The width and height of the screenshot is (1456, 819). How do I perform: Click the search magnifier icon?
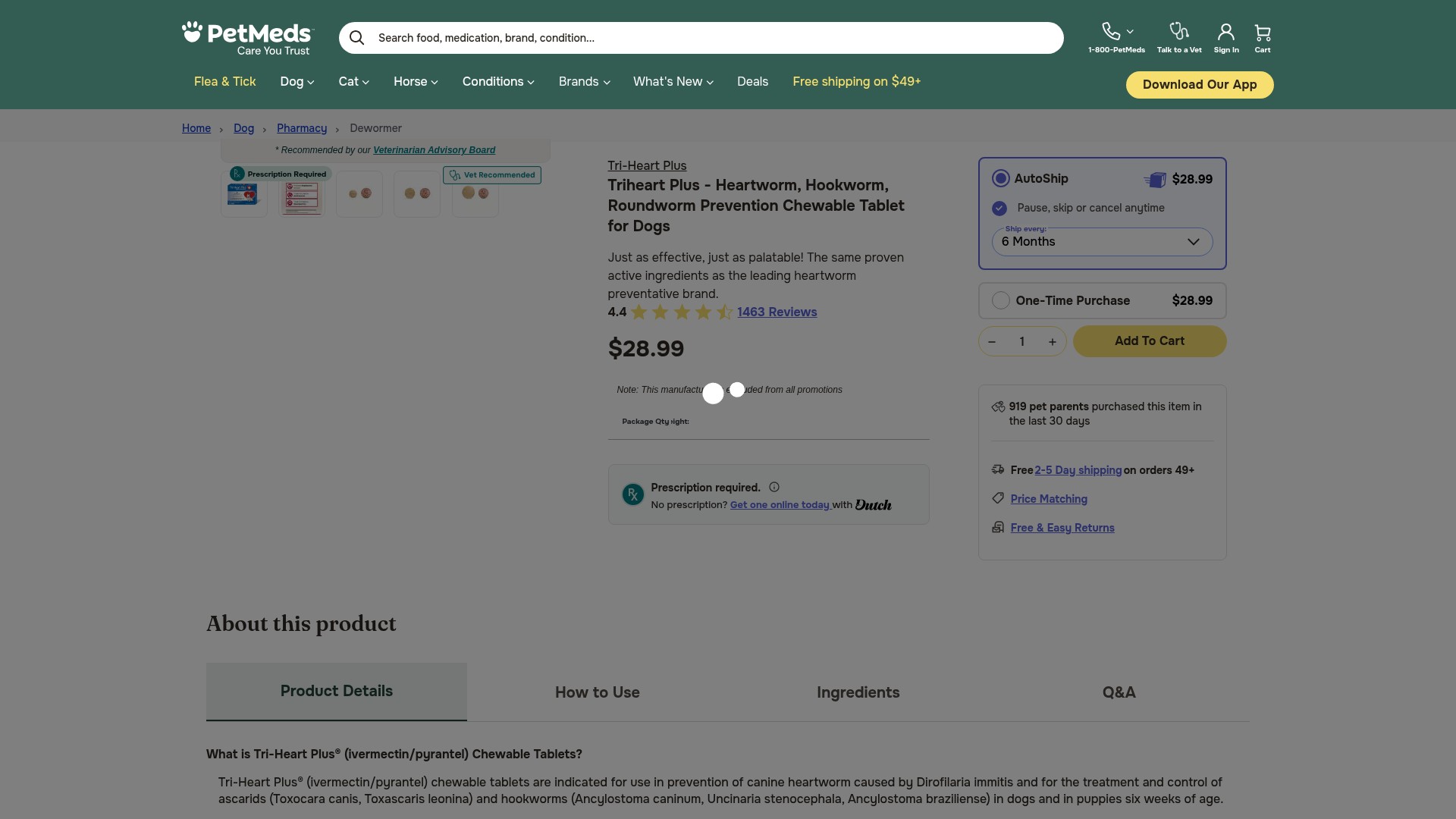click(x=356, y=38)
